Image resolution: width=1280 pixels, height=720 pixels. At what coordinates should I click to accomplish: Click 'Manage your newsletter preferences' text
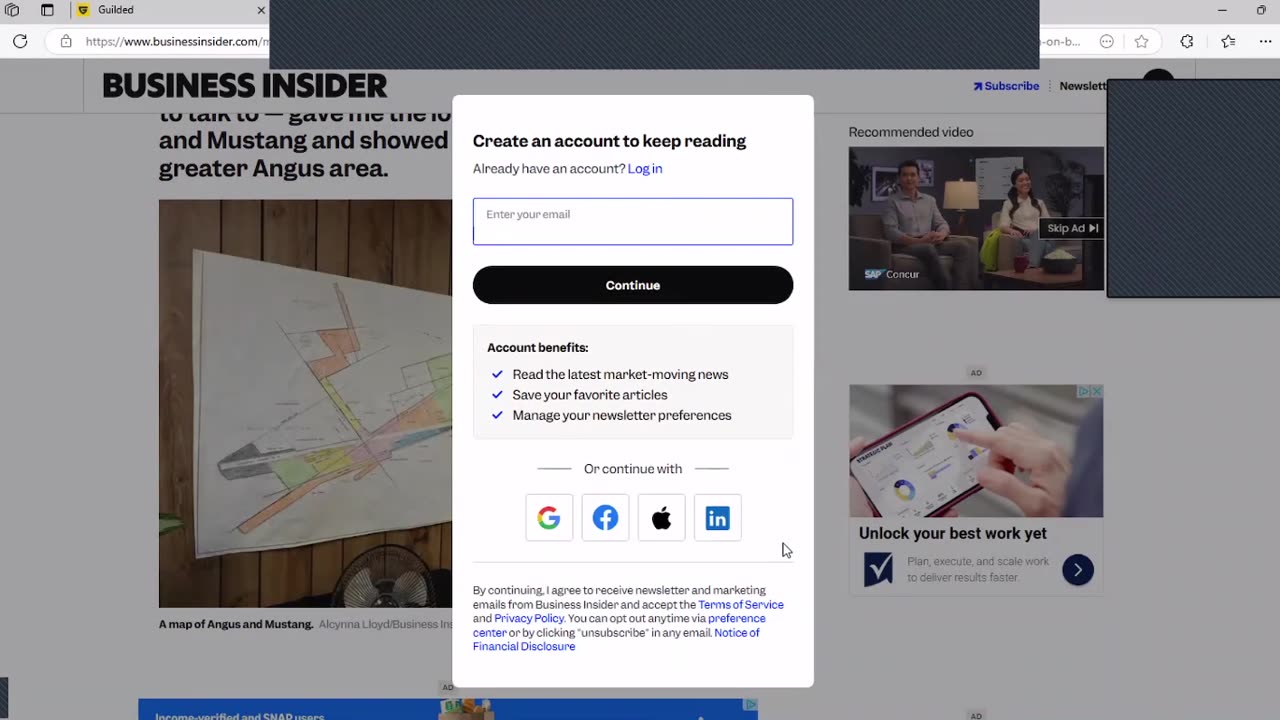click(x=622, y=415)
